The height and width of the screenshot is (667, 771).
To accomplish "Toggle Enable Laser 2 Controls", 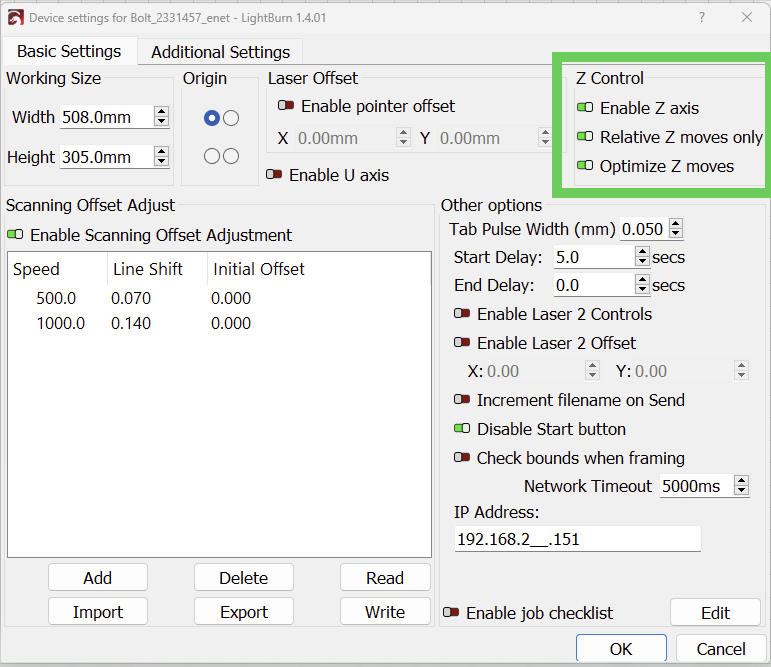I will point(462,313).
